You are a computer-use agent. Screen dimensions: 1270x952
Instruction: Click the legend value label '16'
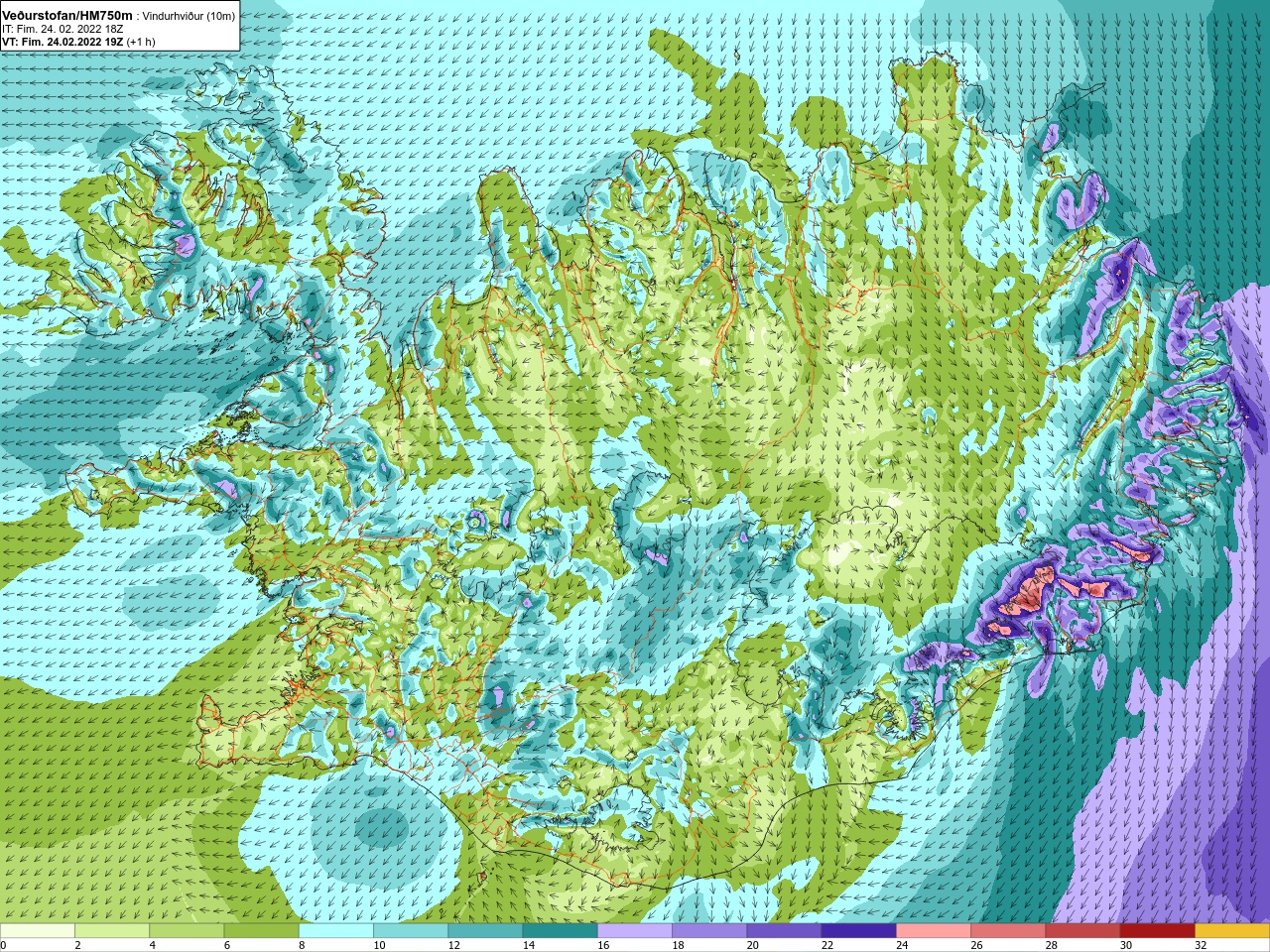(603, 945)
